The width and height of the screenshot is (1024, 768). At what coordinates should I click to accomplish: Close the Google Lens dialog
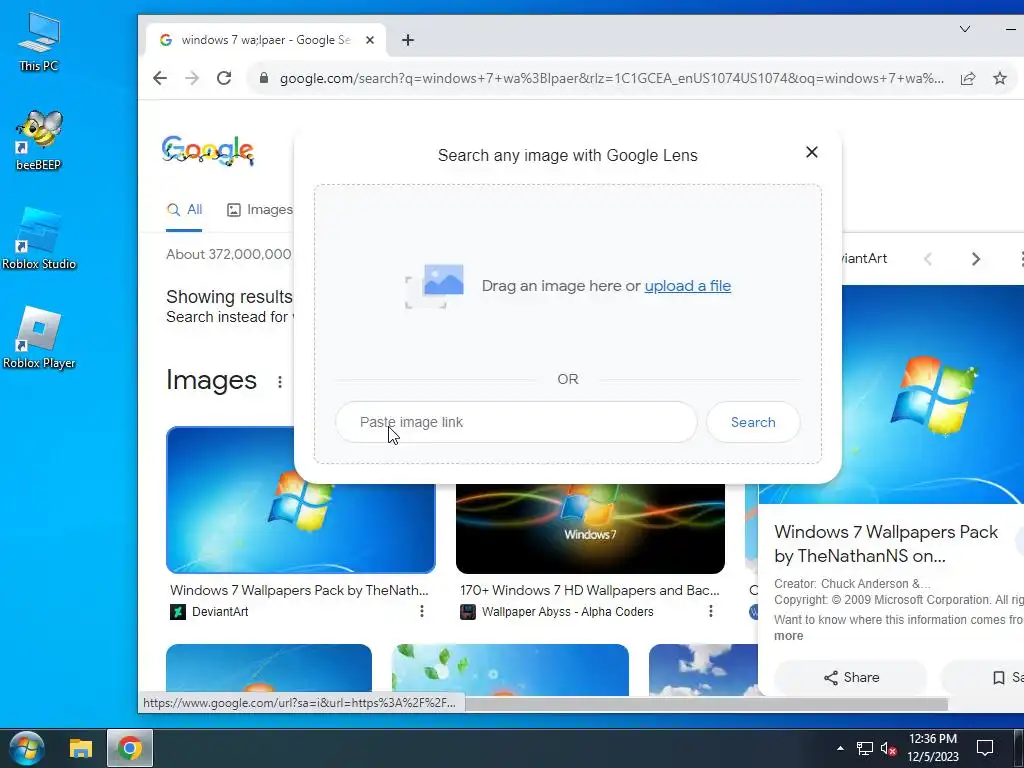812,152
